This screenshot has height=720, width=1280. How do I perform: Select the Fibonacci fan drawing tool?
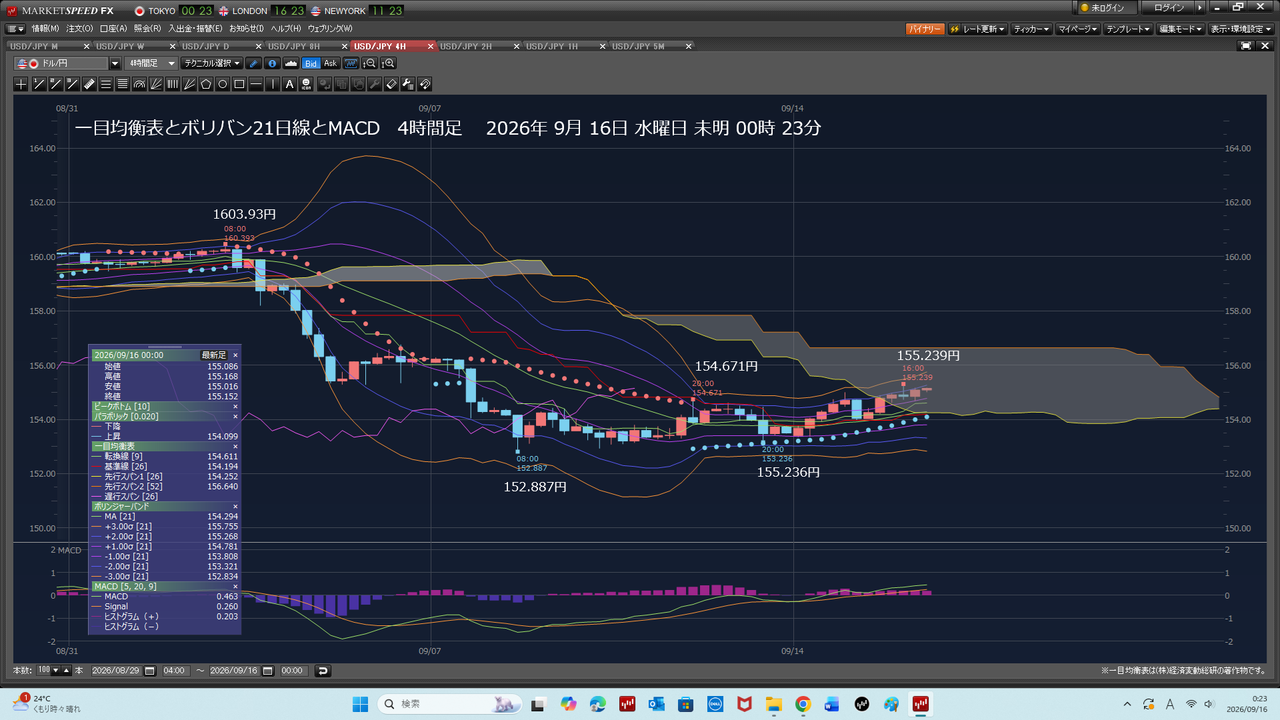click(x=156, y=84)
